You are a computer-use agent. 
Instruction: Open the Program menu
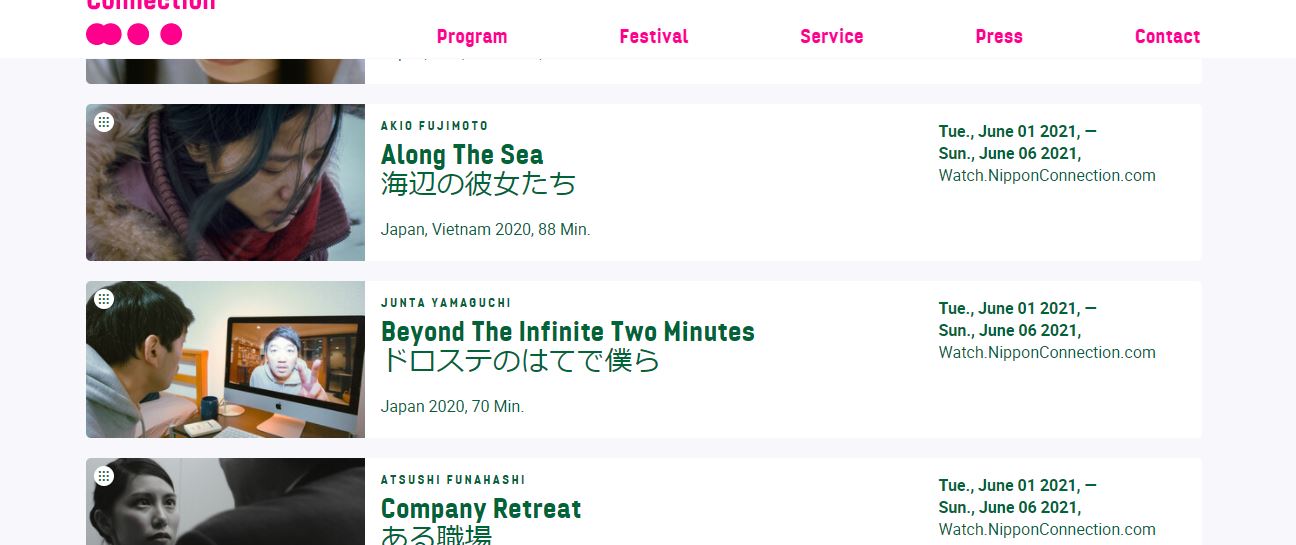[x=472, y=37]
